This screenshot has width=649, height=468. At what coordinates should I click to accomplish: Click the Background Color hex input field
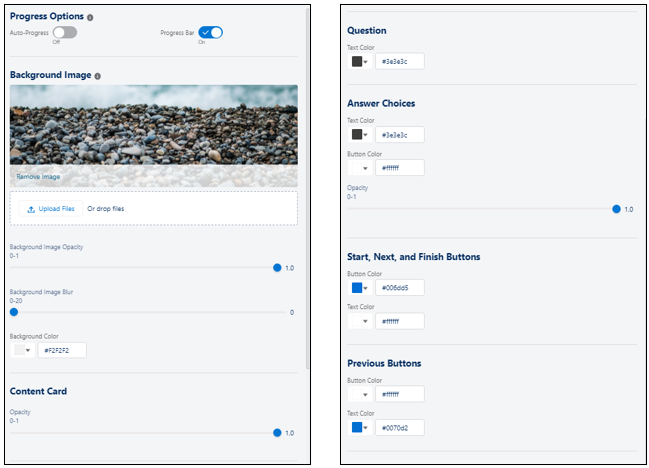62,350
